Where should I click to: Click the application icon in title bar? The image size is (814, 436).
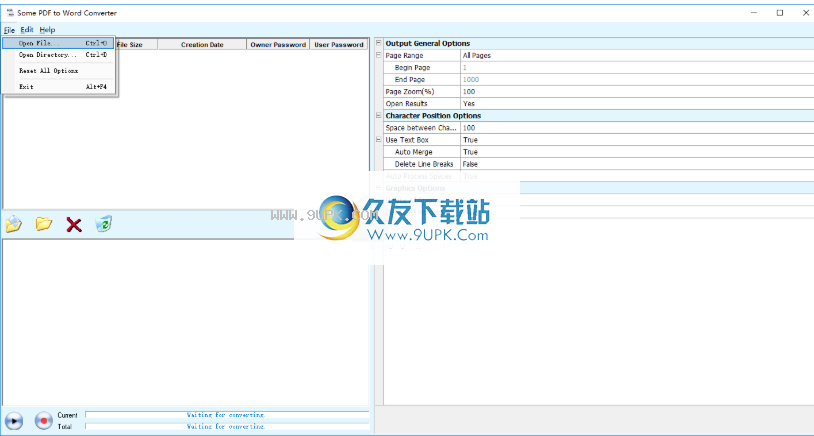tap(10, 13)
